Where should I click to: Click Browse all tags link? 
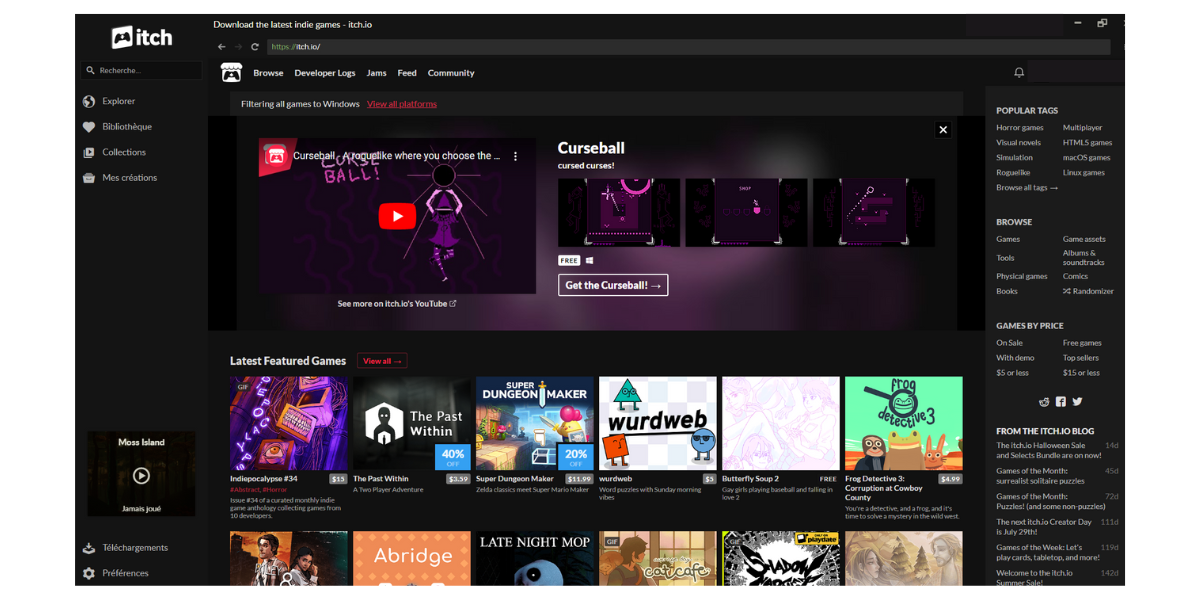[1027, 188]
